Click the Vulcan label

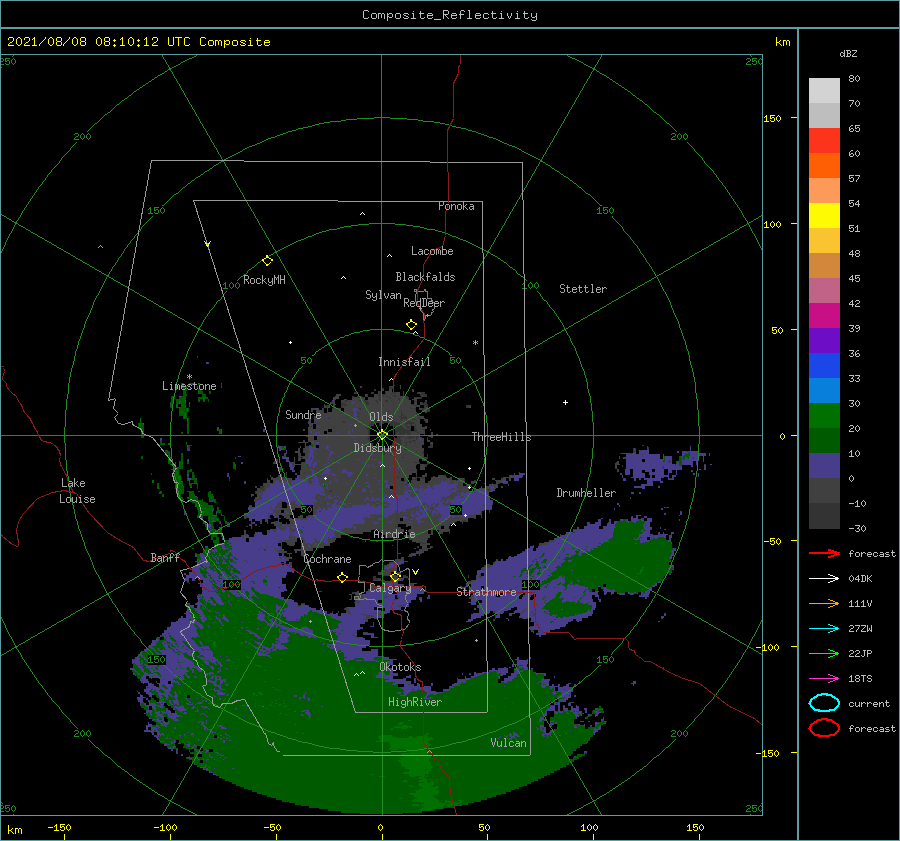(x=508, y=742)
